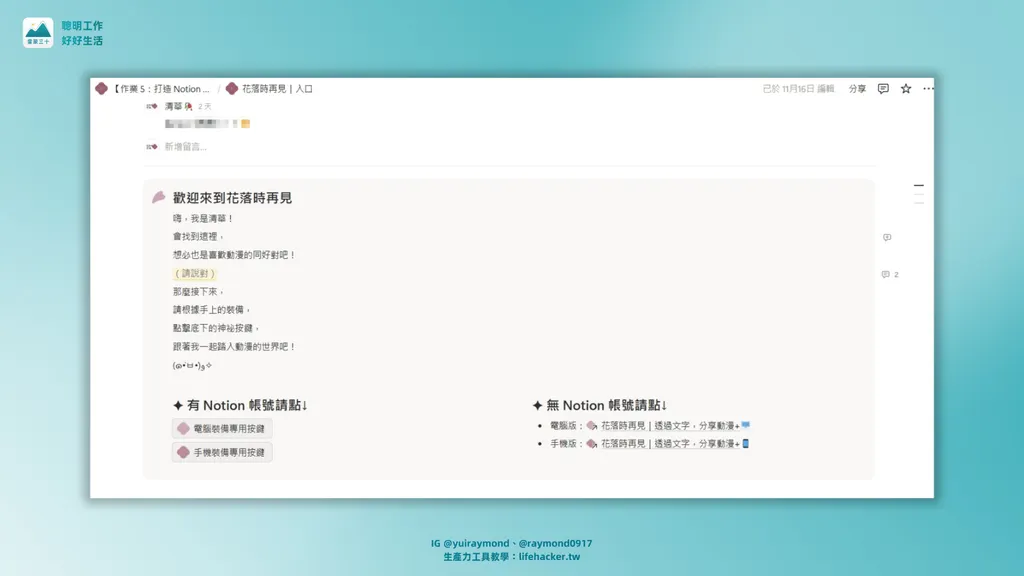Click the 歡迎來到花落時再見 heading
Screen dimensions: 1024x576
coord(232,199)
